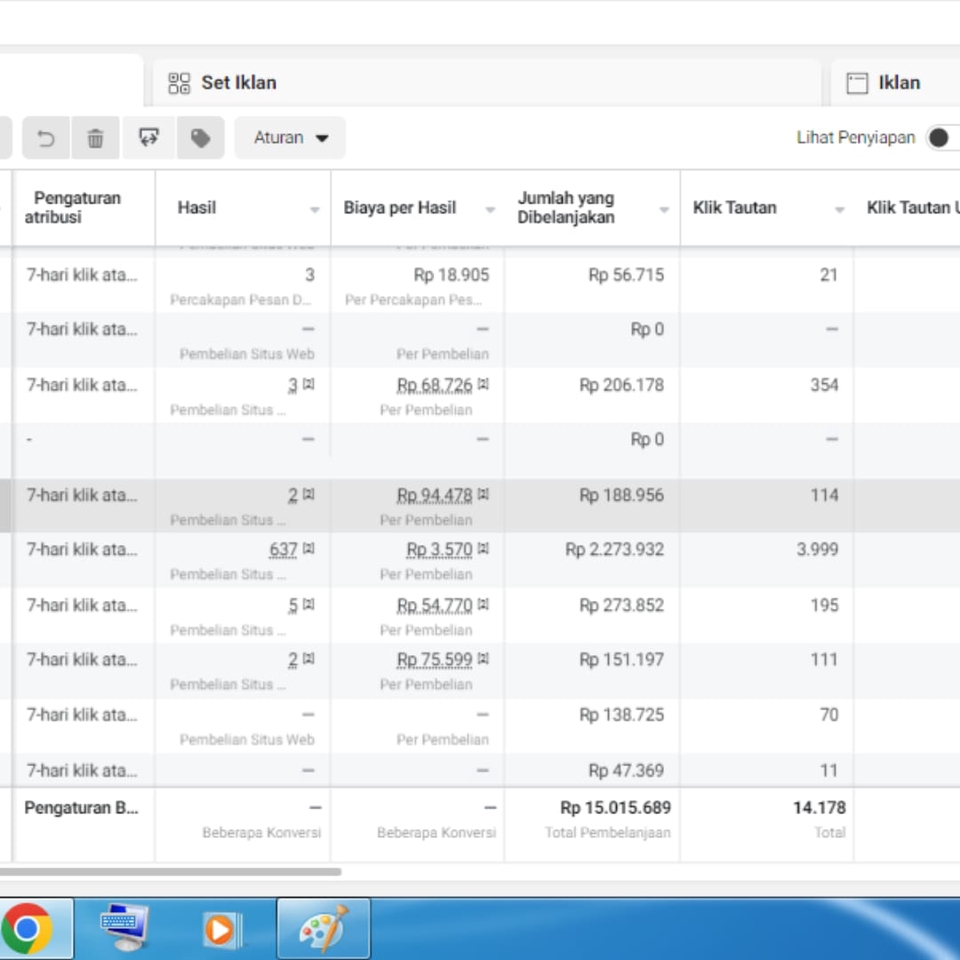Open the Klik Tautan column dropdown arrow
This screenshot has height=960, width=960.
[x=840, y=210]
